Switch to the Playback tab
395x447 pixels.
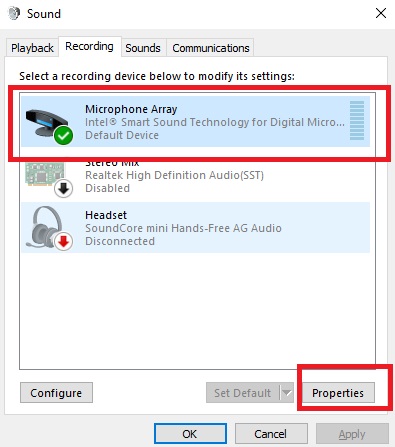pyautogui.click(x=32, y=48)
